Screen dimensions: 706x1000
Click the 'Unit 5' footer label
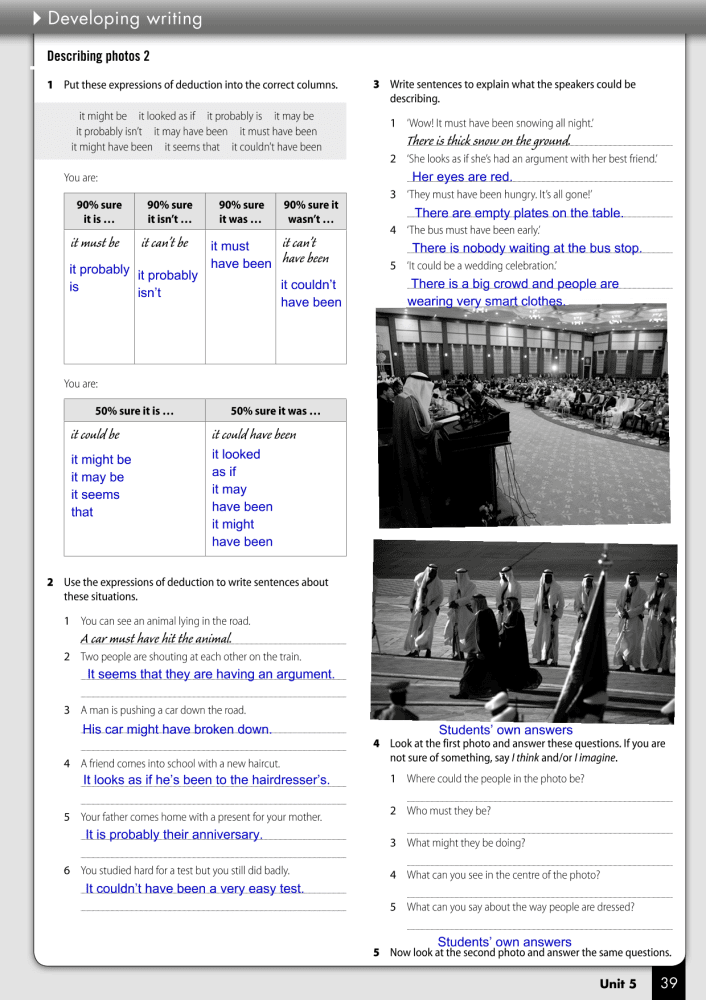[618, 983]
